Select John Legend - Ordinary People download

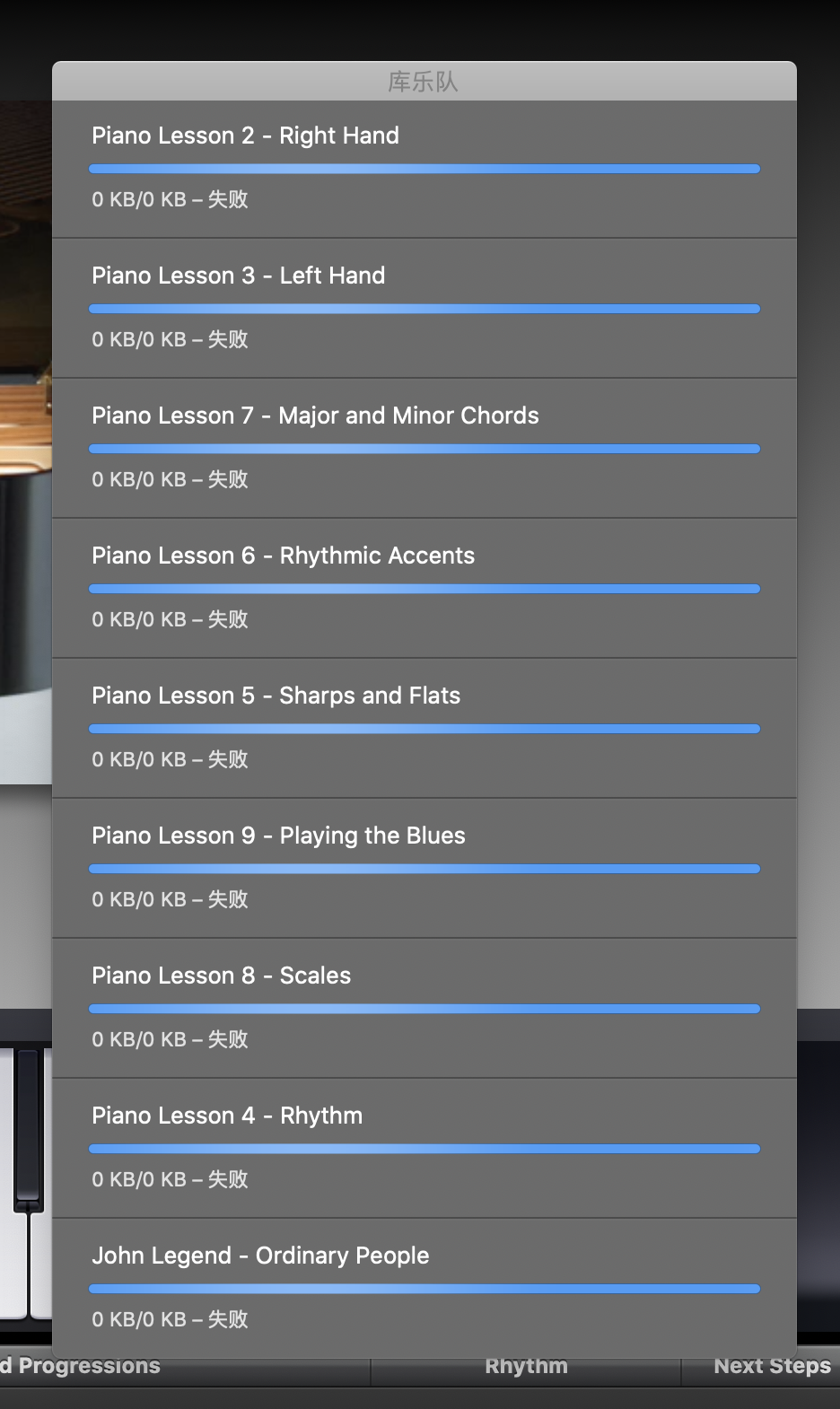coord(260,1256)
